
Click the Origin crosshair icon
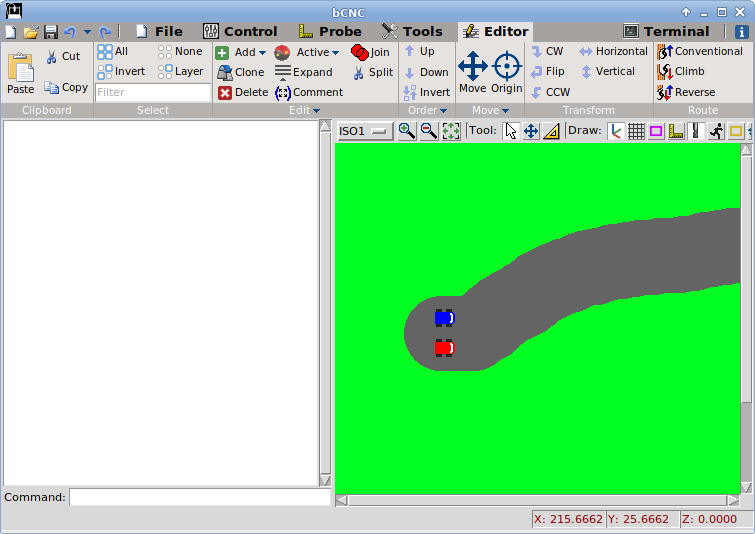point(507,67)
